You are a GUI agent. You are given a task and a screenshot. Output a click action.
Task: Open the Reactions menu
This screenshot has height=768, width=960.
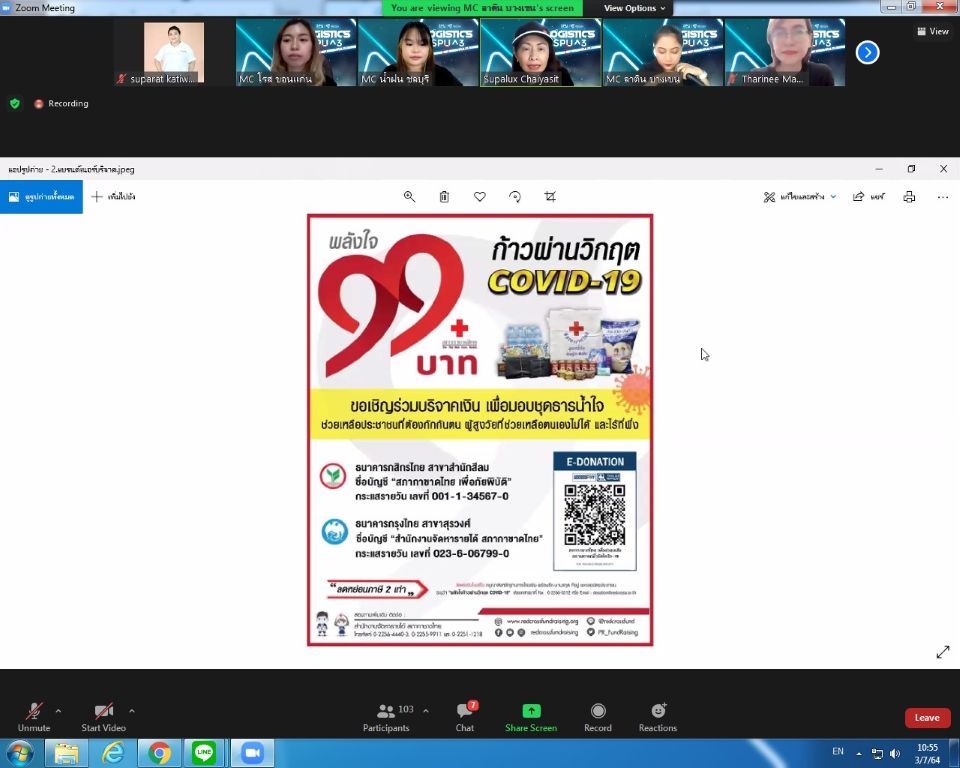(658, 717)
